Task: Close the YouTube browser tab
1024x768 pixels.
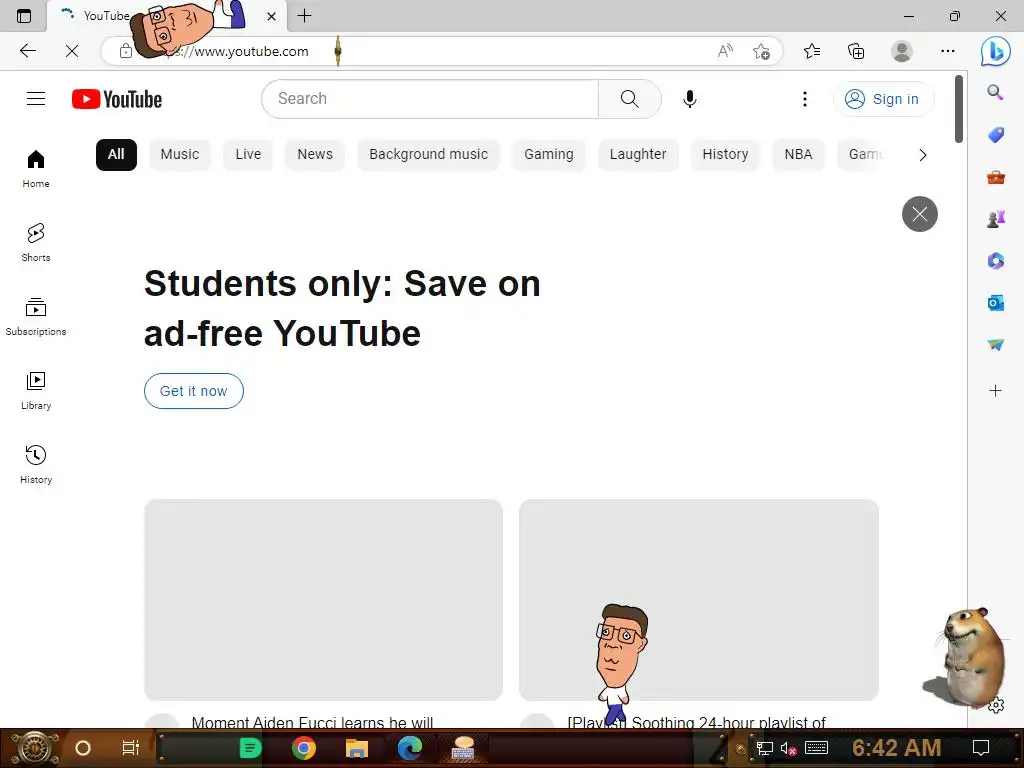Action: pos(271,16)
